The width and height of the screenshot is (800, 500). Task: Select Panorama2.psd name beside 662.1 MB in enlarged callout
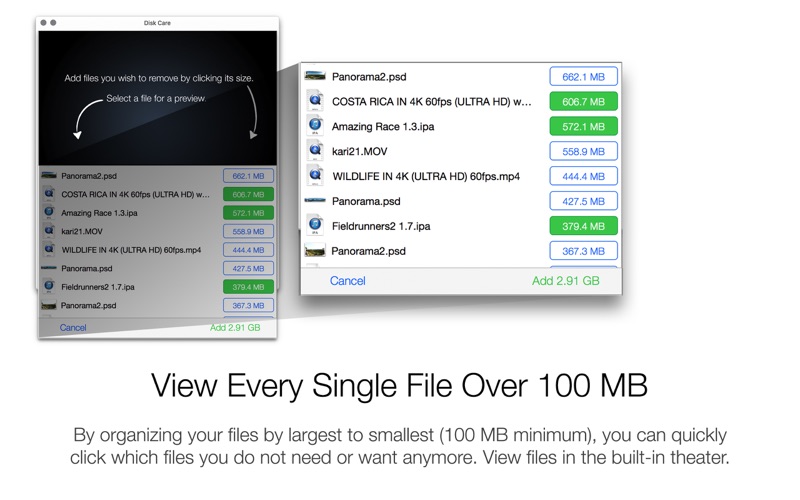click(x=369, y=77)
